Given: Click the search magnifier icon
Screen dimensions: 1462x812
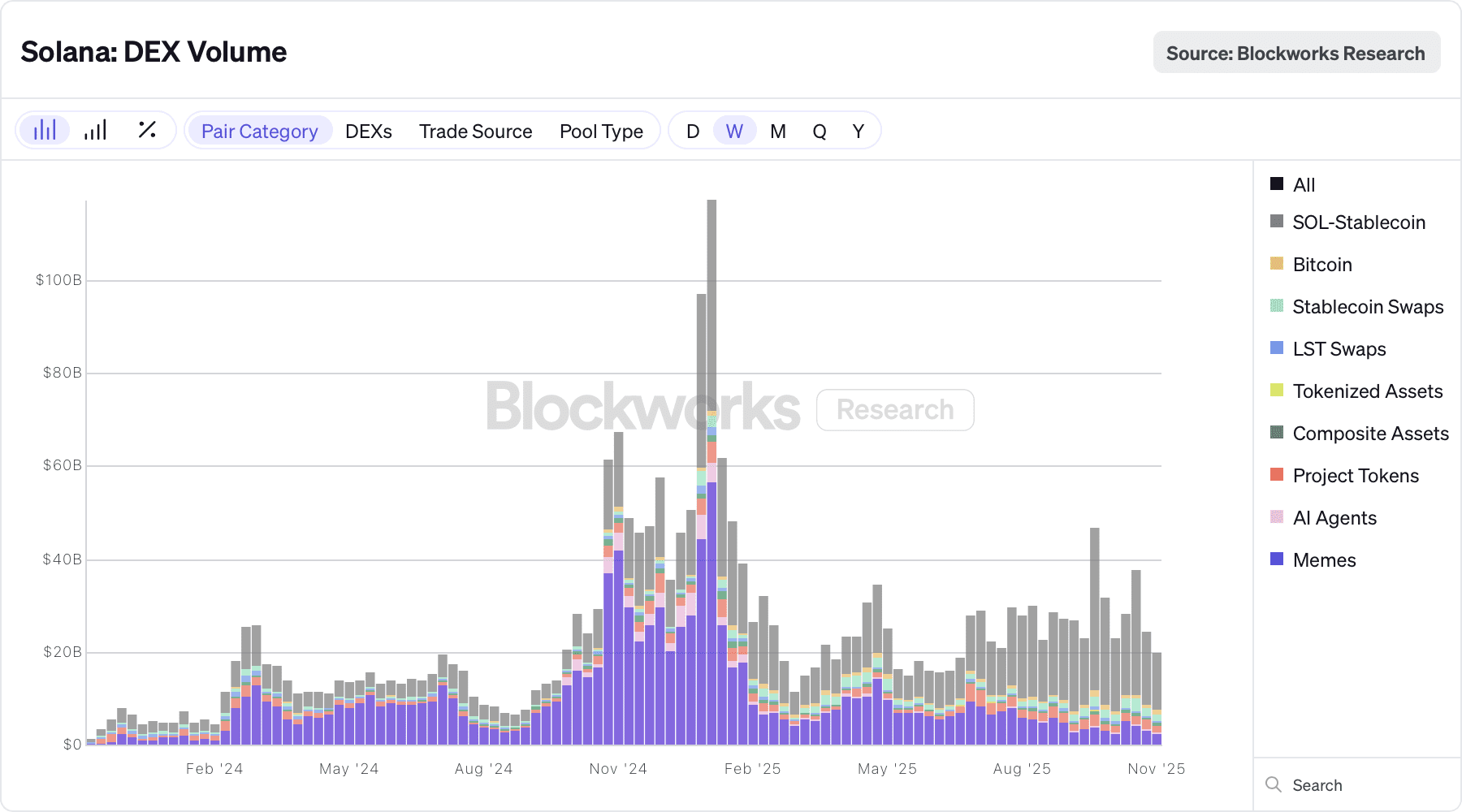Looking at the screenshot, I should tap(1274, 784).
